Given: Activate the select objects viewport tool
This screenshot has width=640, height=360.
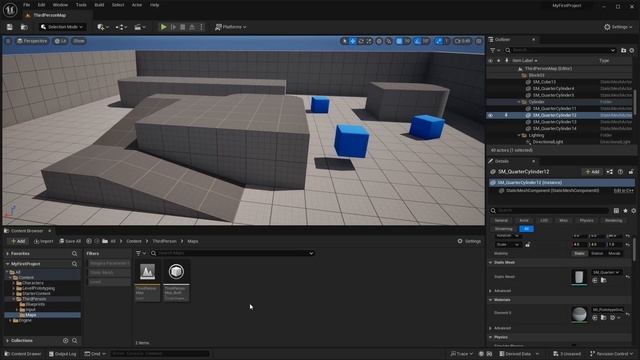Looking at the screenshot, I should click(x=345, y=41).
